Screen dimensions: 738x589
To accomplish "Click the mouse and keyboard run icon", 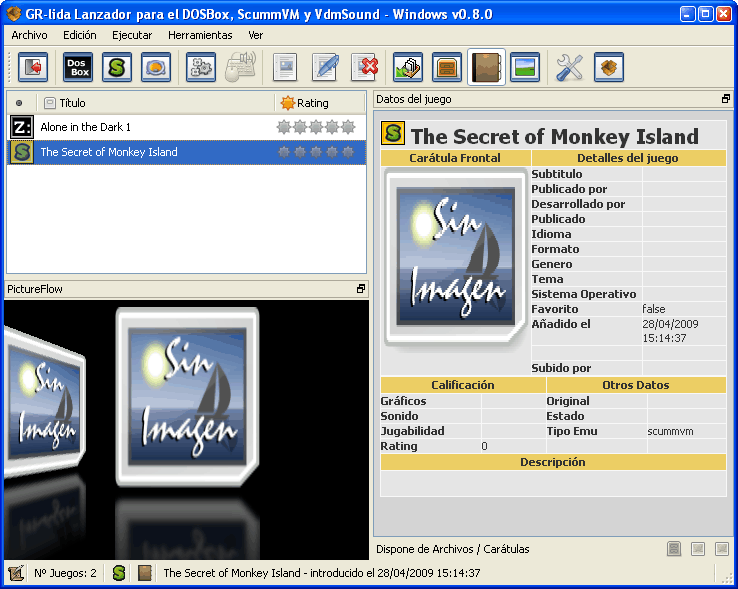I will (241, 67).
